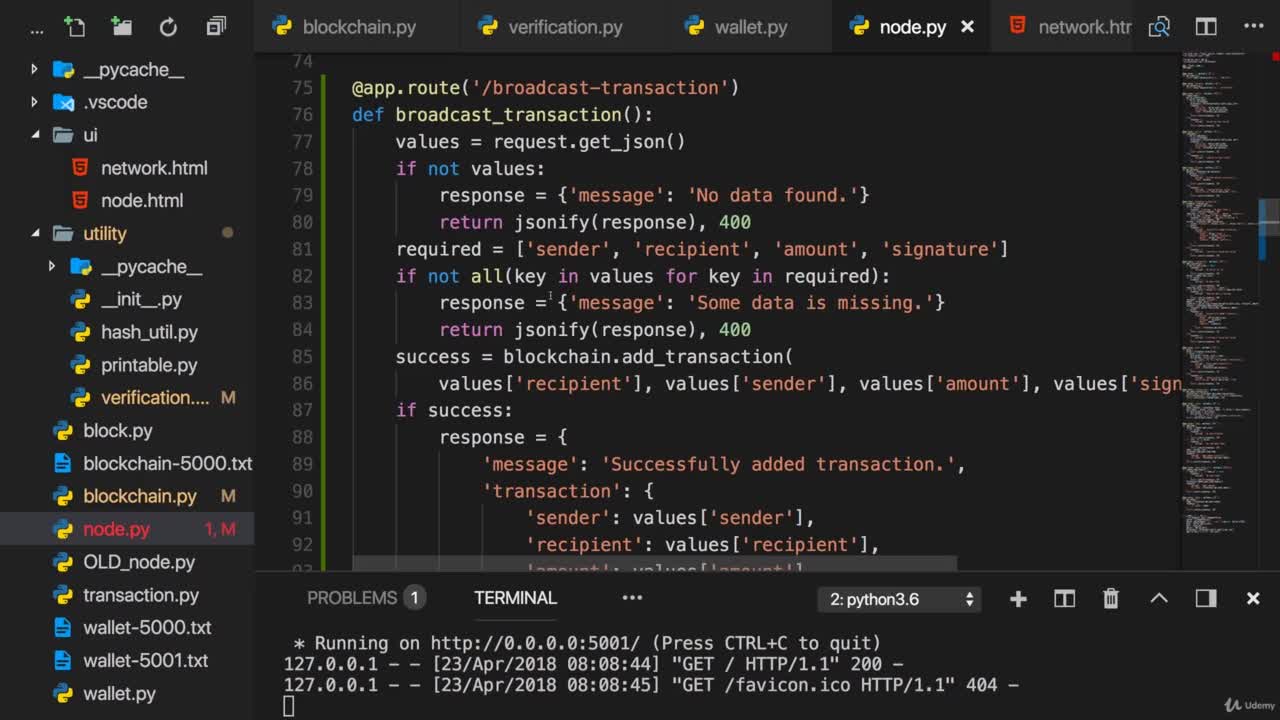1280x720 pixels.
Task: Open terminal panel more tabs ellipsis
Action: [632, 598]
